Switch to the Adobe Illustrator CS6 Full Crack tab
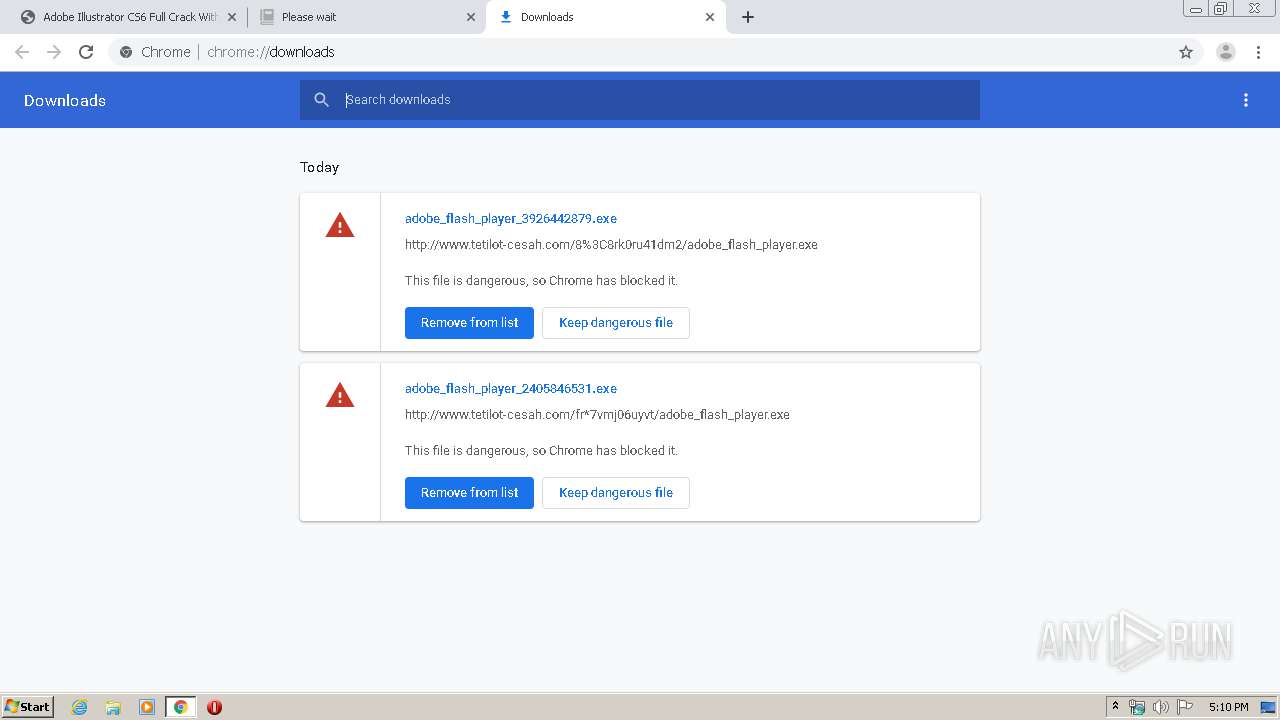The height and width of the screenshot is (720, 1280). tap(127, 17)
